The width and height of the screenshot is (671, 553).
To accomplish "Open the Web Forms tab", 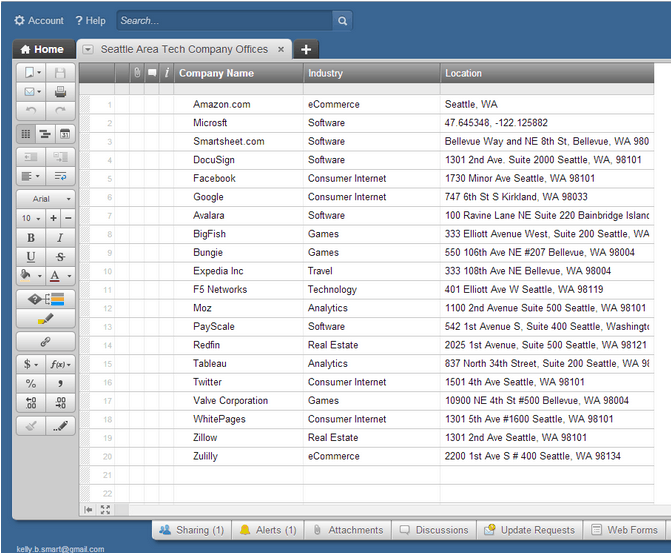I will point(624,530).
